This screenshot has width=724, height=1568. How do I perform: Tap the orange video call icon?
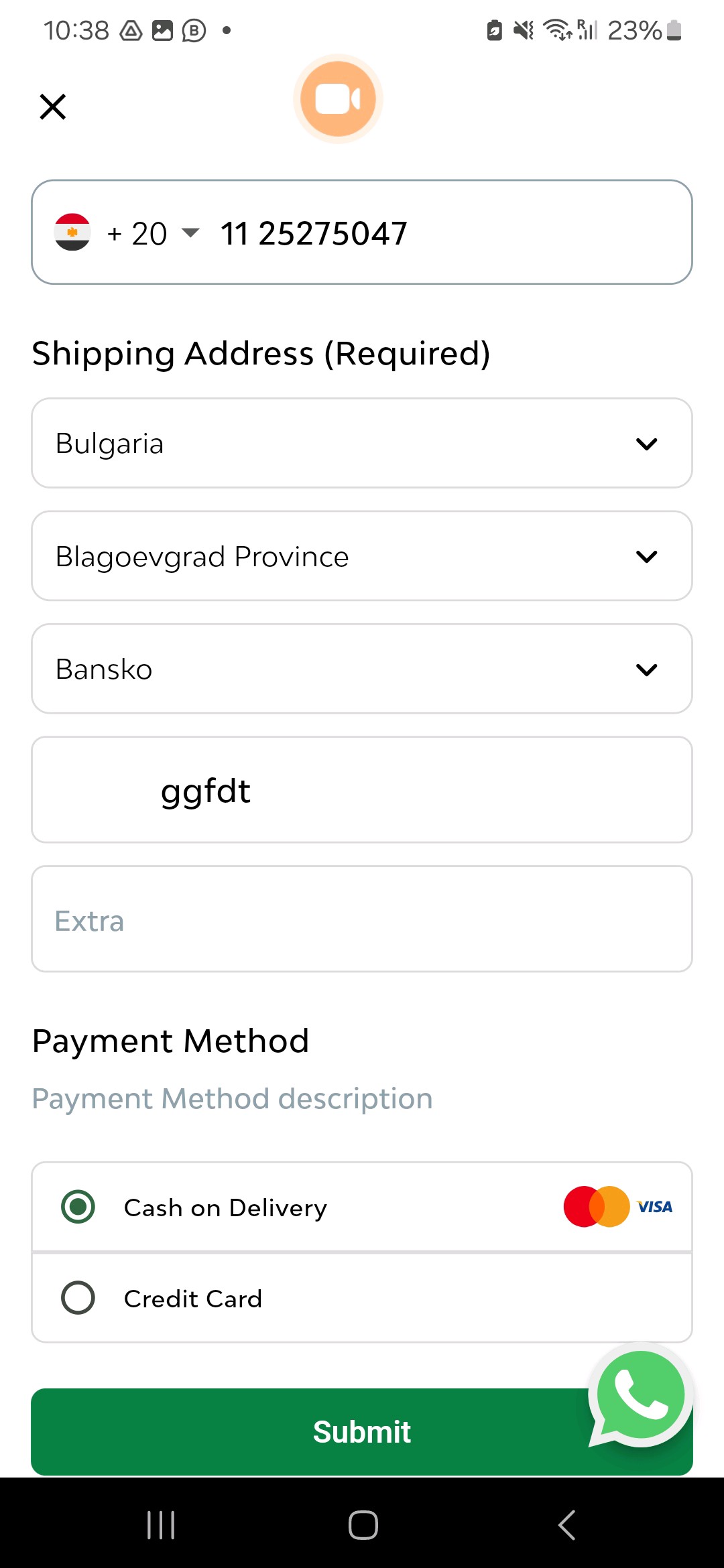click(x=338, y=99)
